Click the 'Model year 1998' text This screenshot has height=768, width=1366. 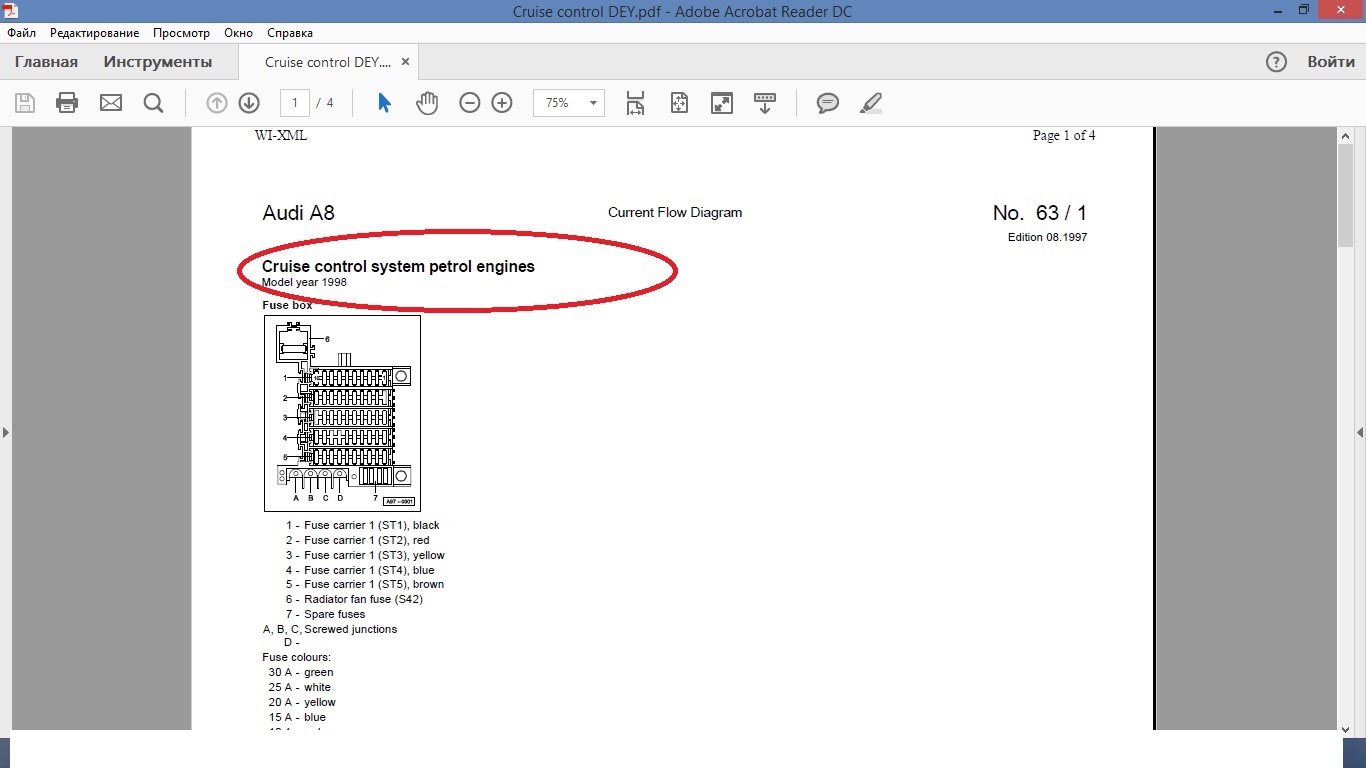304,282
